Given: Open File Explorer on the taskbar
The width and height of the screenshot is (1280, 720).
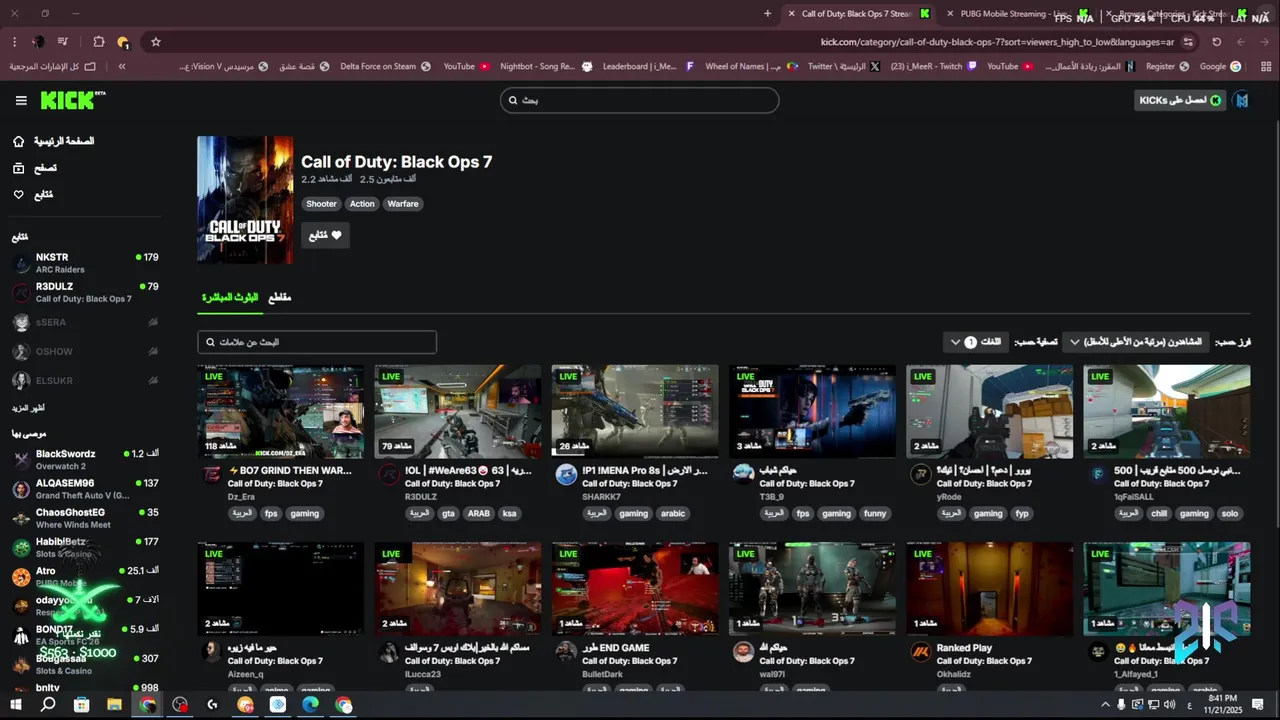Looking at the screenshot, I should 114,704.
